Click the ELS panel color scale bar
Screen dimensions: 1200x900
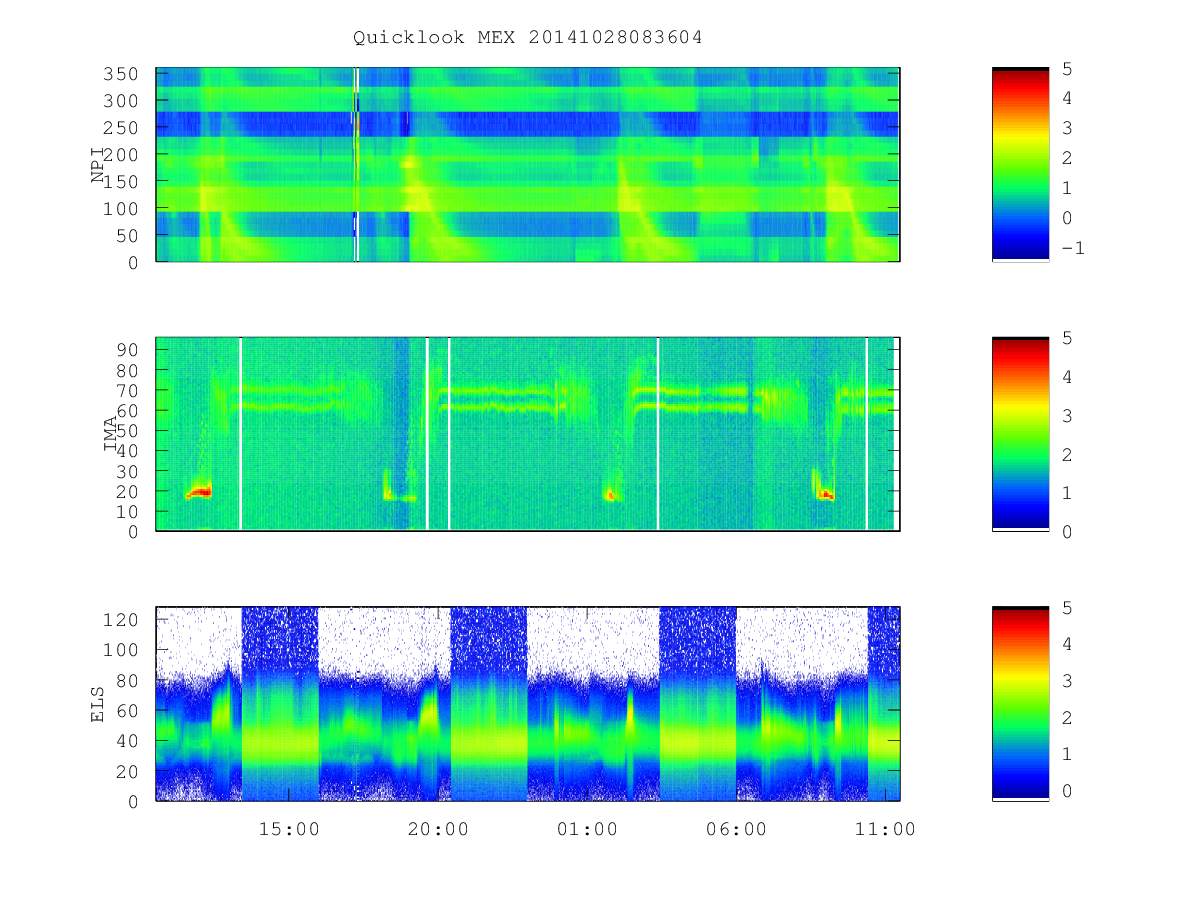[1020, 703]
